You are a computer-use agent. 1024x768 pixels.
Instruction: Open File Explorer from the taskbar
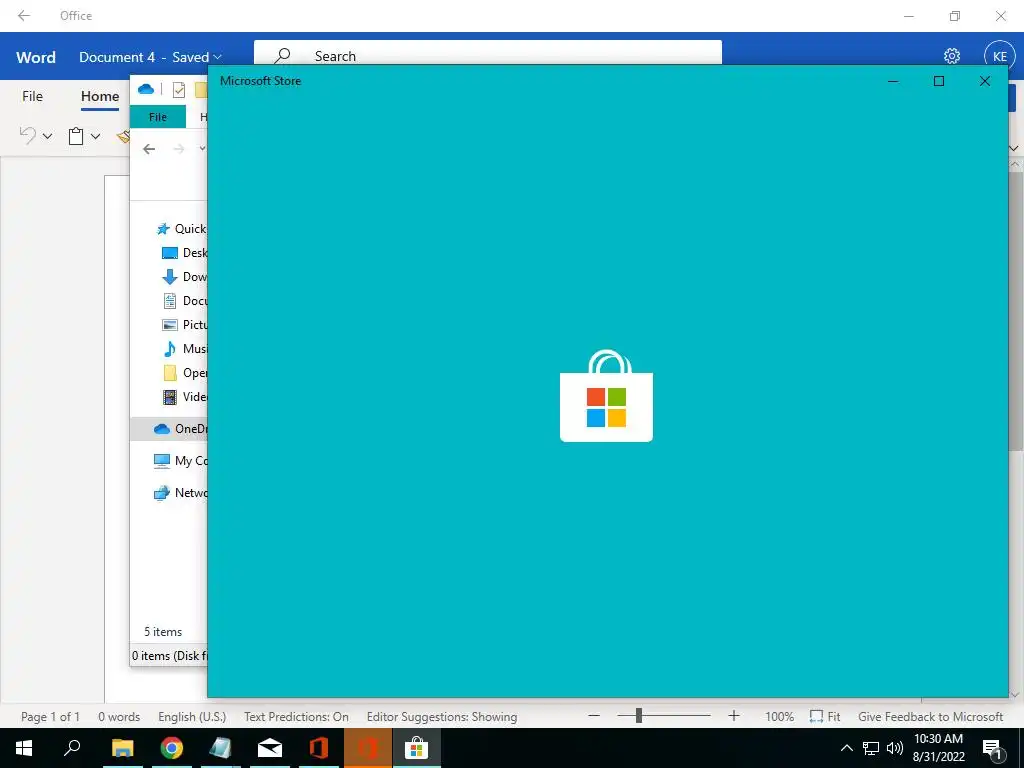pyautogui.click(x=122, y=748)
